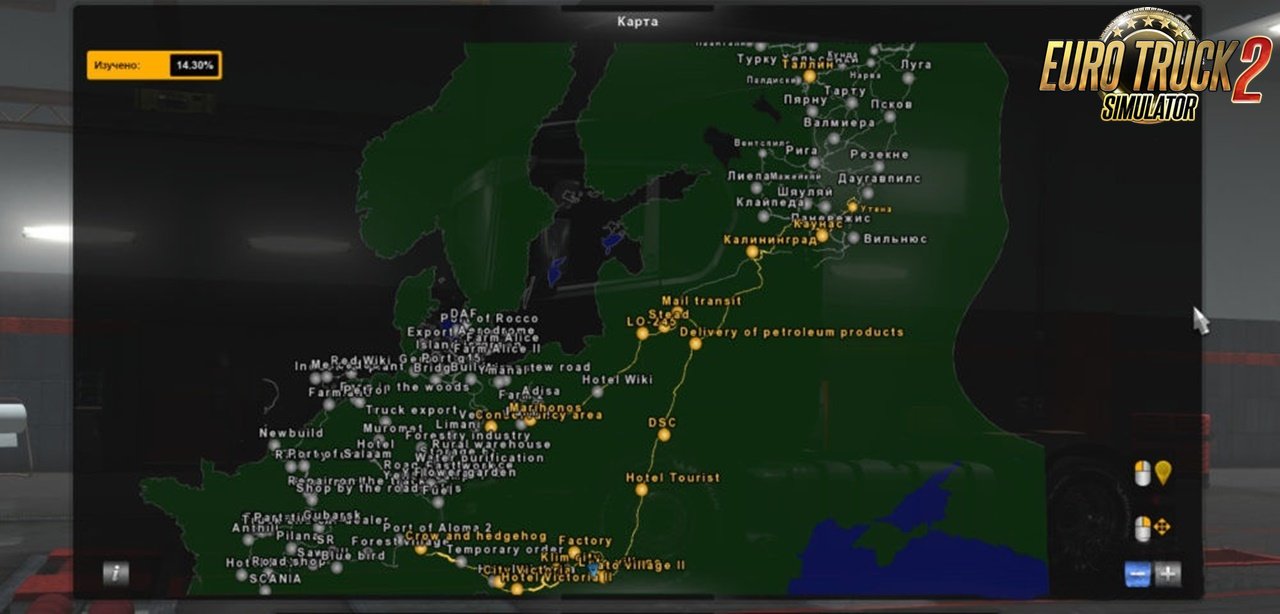Click the Изучено 14.30% explored indicator
Screen dimensions: 1280x614
(154, 65)
